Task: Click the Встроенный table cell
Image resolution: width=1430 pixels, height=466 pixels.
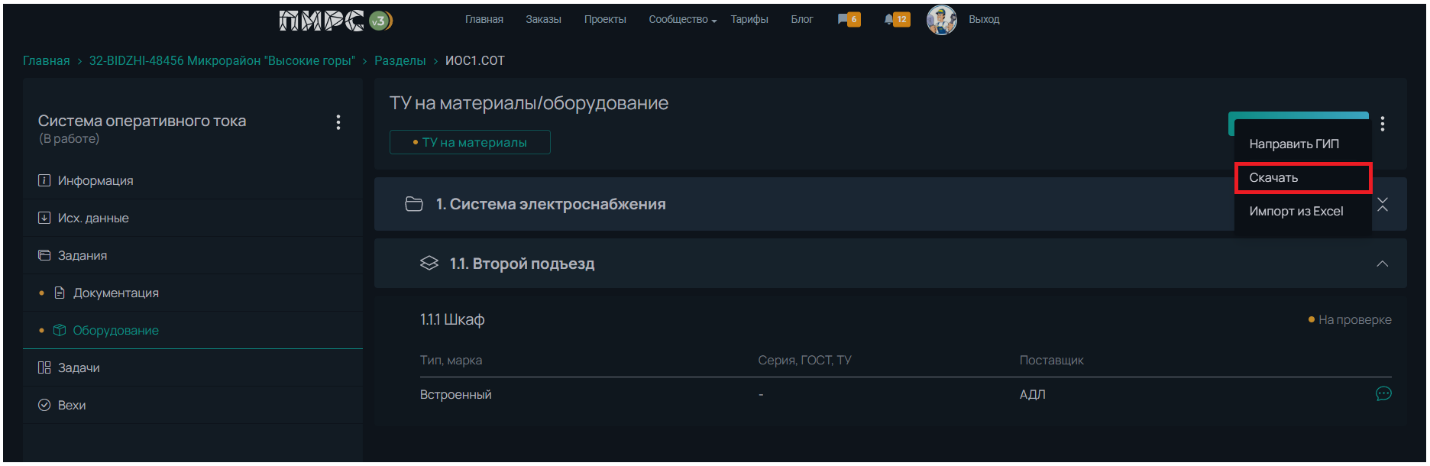Action: [456, 395]
